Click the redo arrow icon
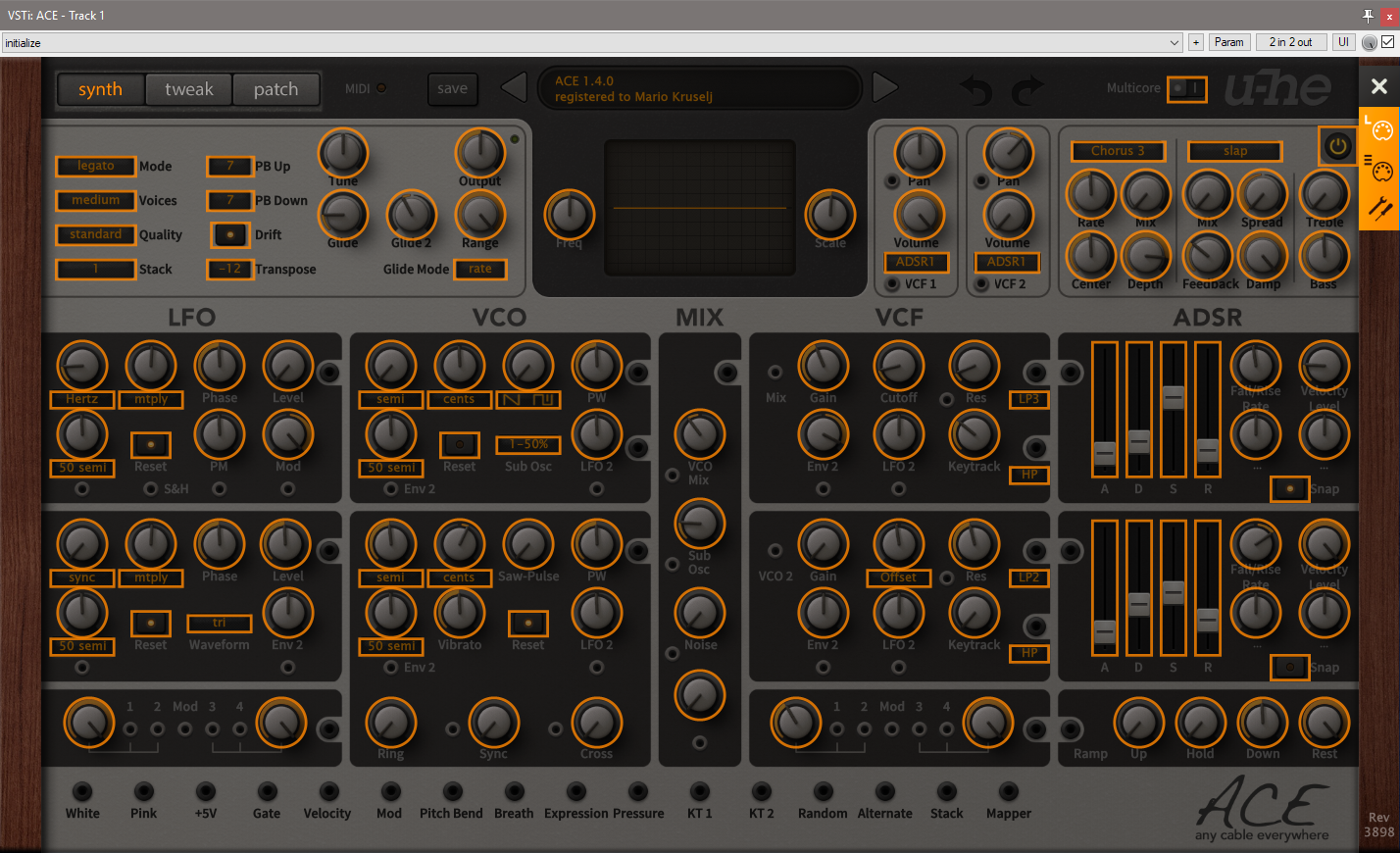This screenshot has height=853, width=1400. [x=1027, y=89]
